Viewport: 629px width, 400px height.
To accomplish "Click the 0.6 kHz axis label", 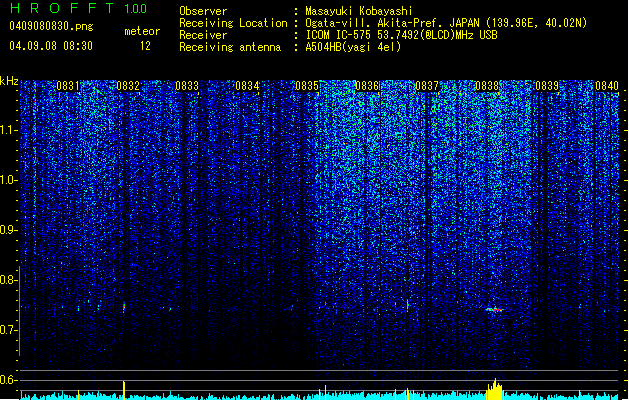I will (x=9, y=380).
